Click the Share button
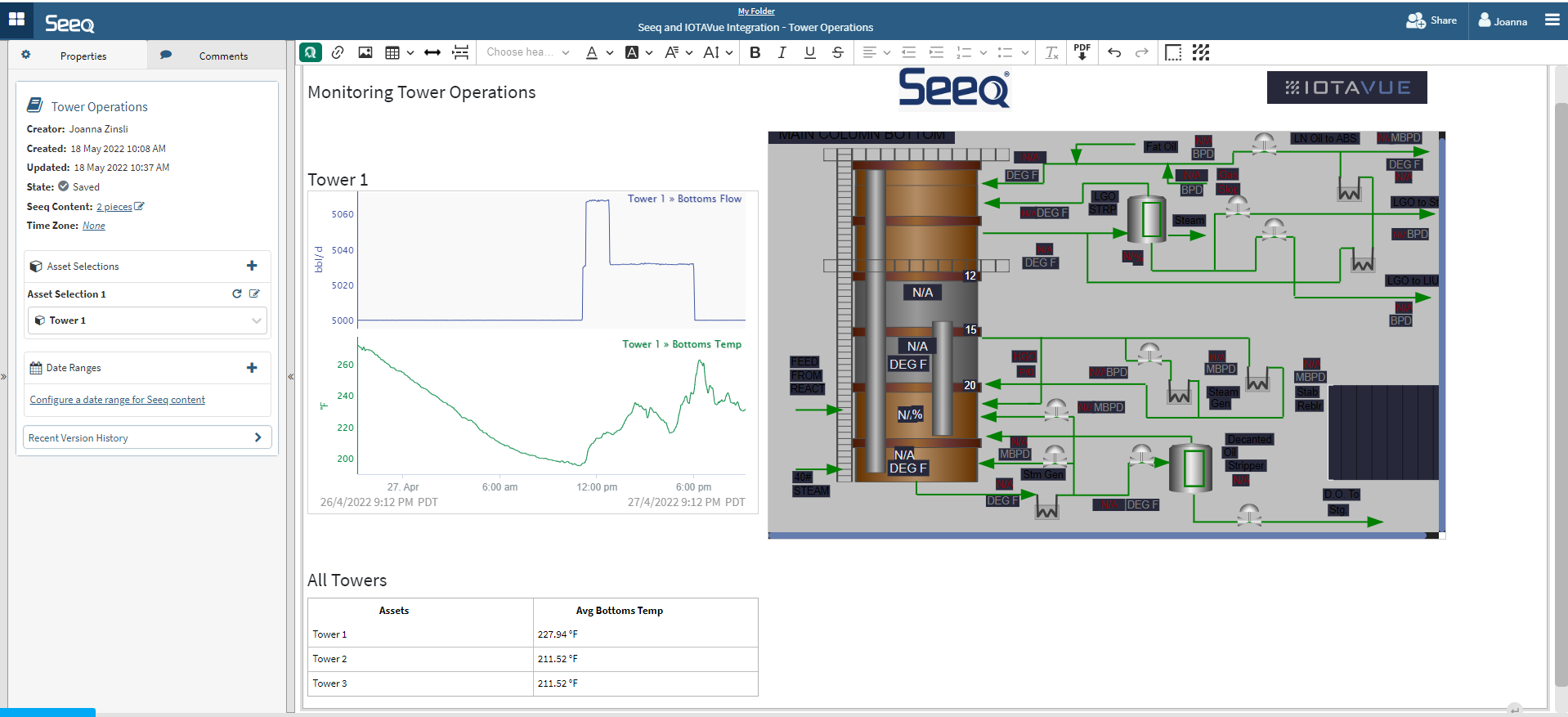Viewport: 1568px width, 717px height. pos(1431,20)
